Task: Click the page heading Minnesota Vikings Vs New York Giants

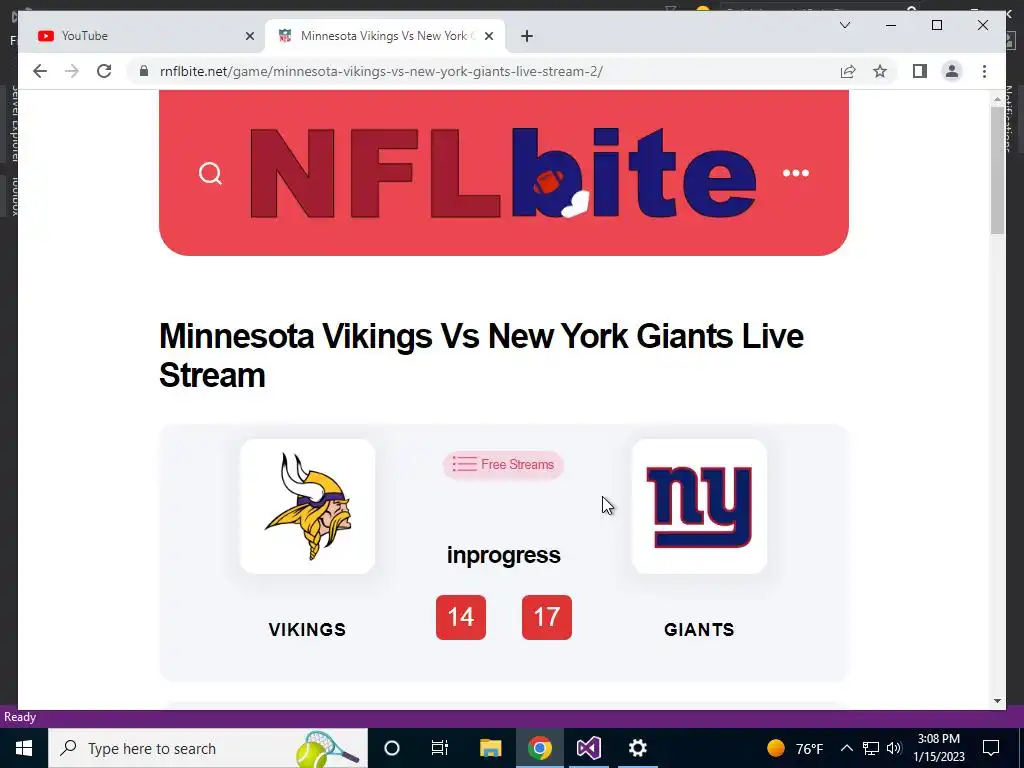Action: coord(481,355)
